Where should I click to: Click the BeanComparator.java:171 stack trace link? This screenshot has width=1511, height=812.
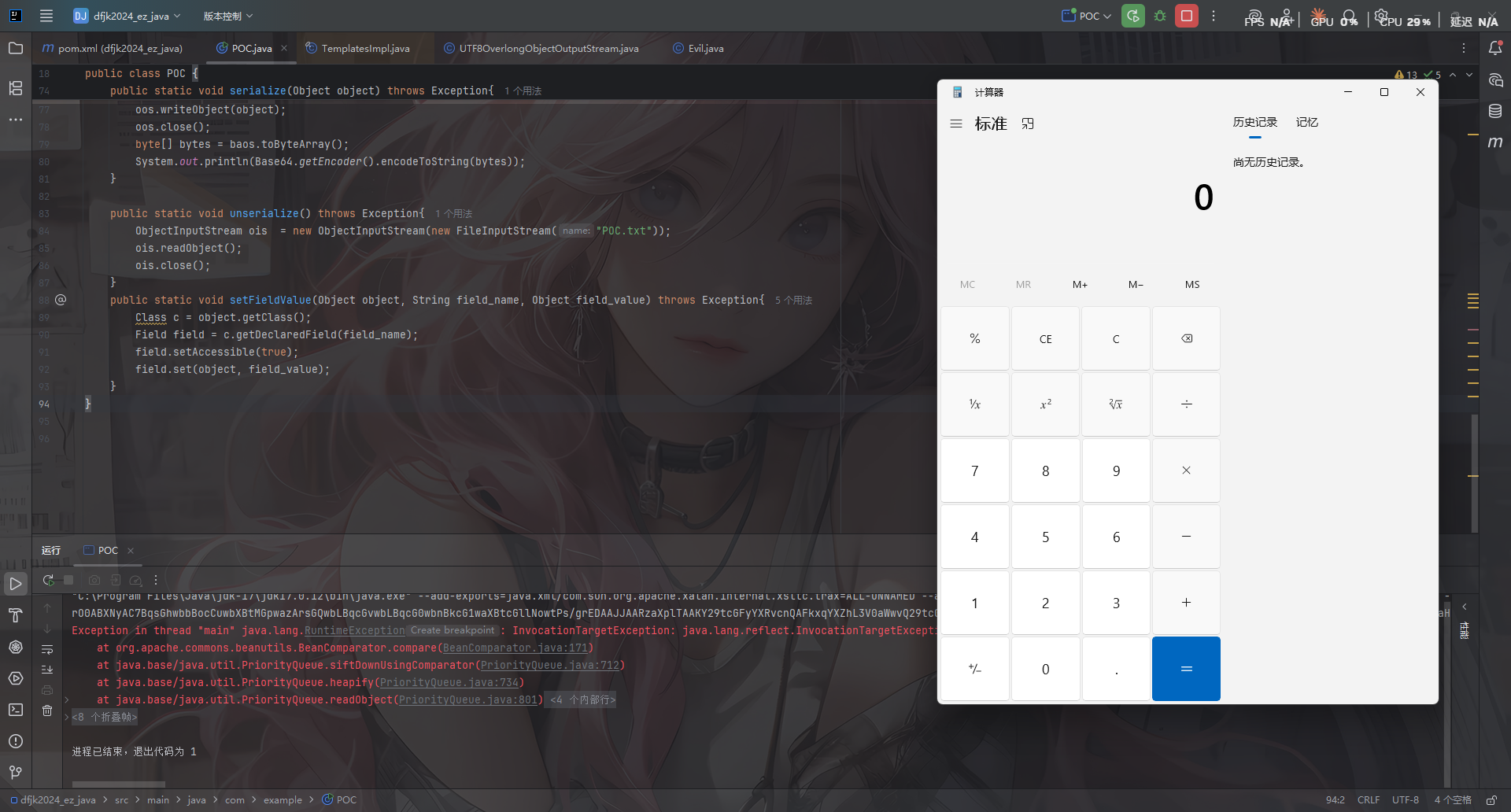click(515, 648)
